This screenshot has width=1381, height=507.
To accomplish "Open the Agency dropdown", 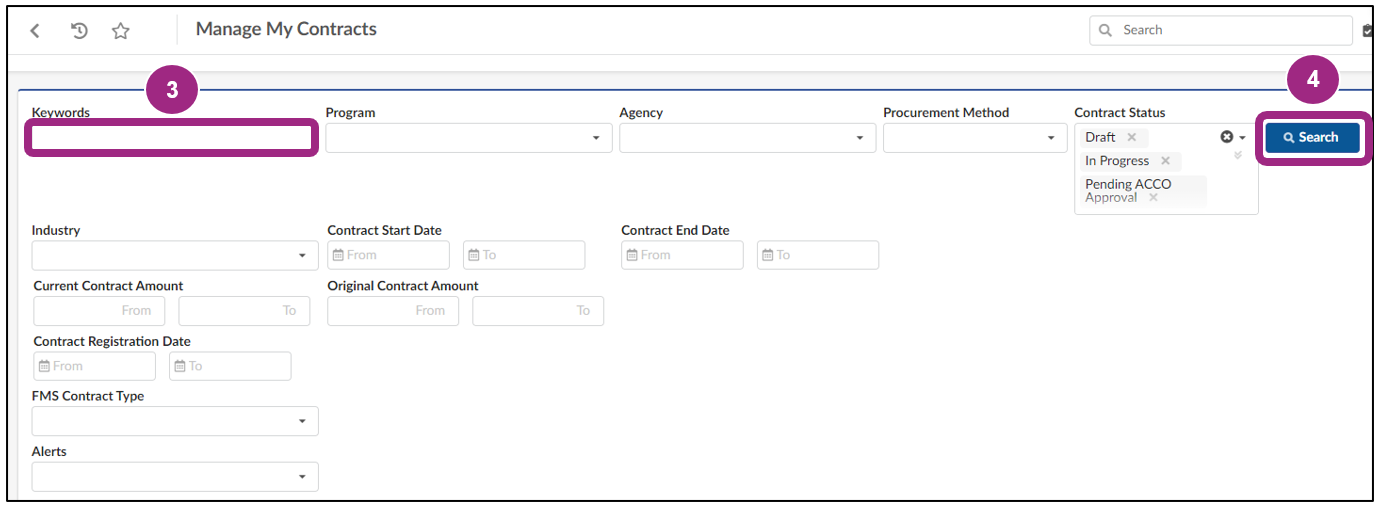I will [x=748, y=138].
